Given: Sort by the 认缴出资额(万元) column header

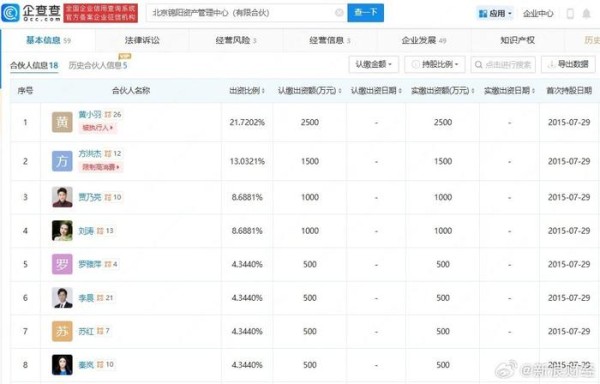Looking at the screenshot, I should tap(309, 91).
